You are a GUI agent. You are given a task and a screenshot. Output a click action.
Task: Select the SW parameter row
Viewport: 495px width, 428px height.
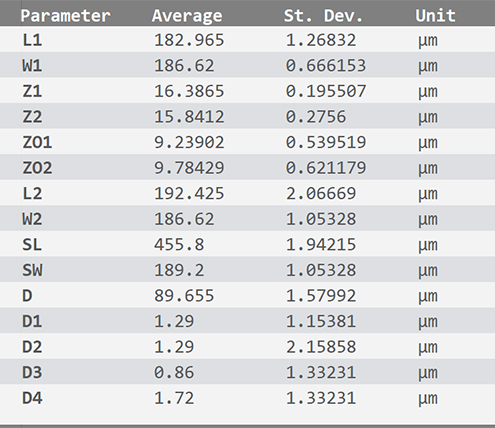pyautogui.click(x=247, y=270)
